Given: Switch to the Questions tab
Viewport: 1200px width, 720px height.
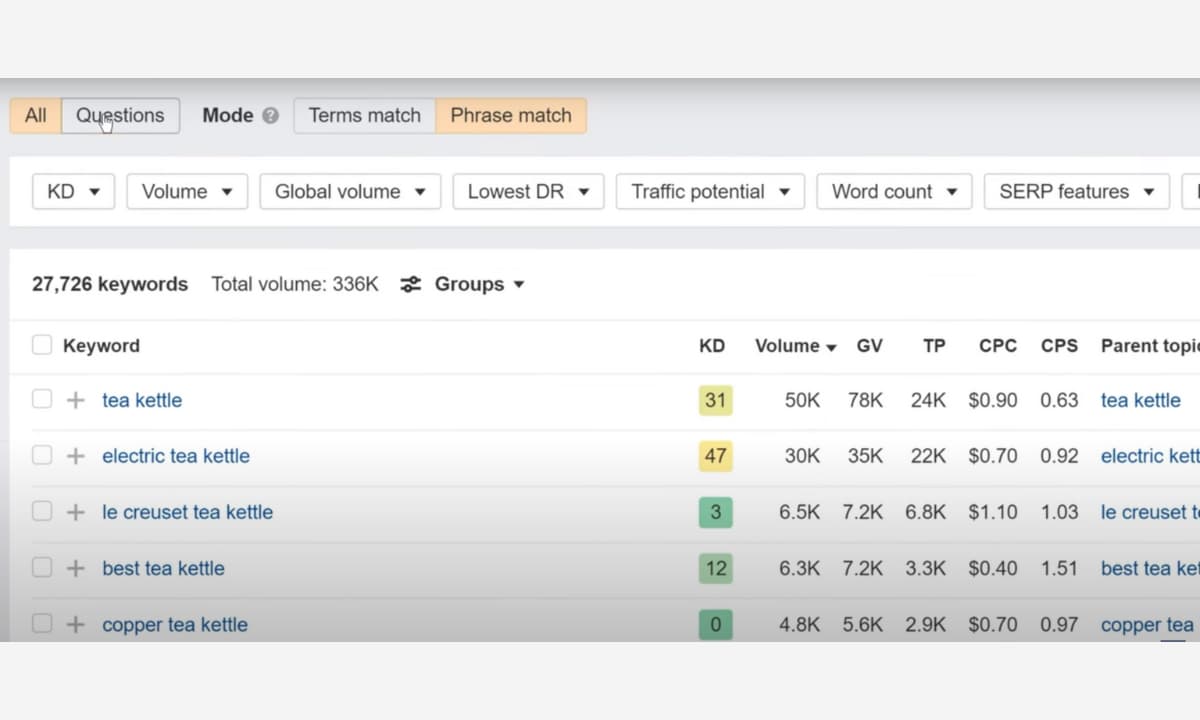Looking at the screenshot, I should tap(120, 115).
